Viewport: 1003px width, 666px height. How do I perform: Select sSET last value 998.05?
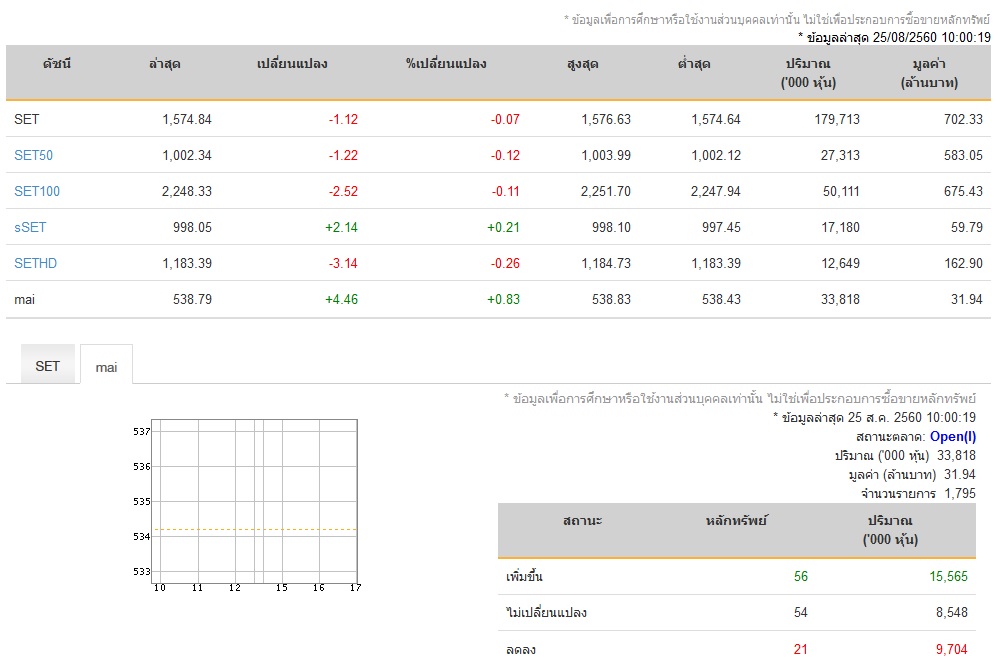[192, 227]
